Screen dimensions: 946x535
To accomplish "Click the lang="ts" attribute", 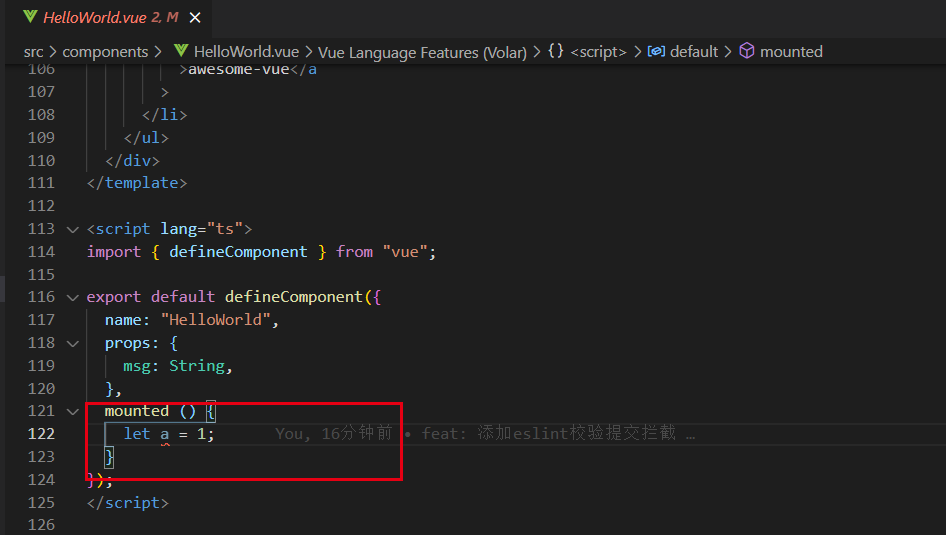I will 202,229.
